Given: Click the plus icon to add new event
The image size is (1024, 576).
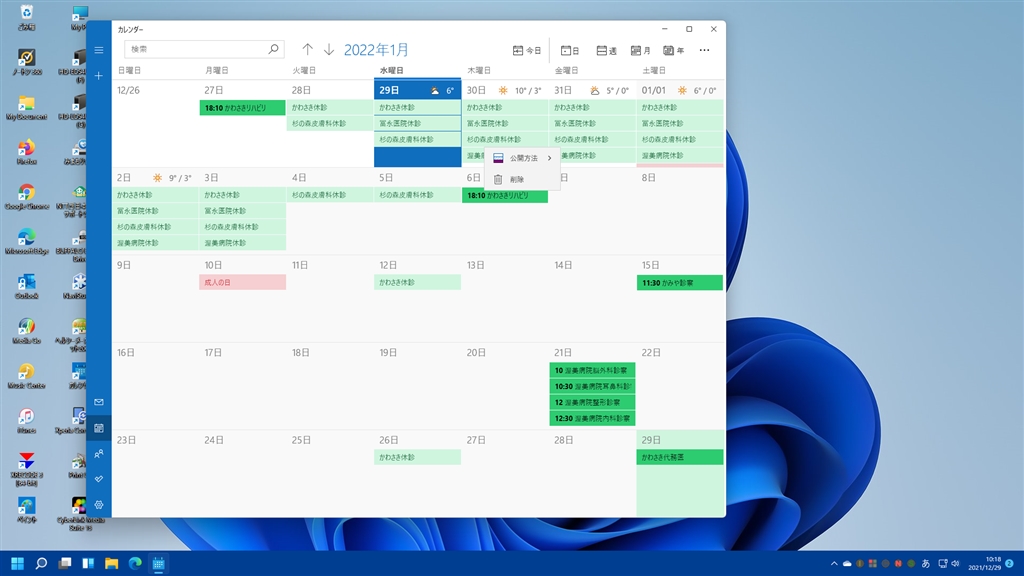Looking at the screenshot, I should [x=99, y=76].
